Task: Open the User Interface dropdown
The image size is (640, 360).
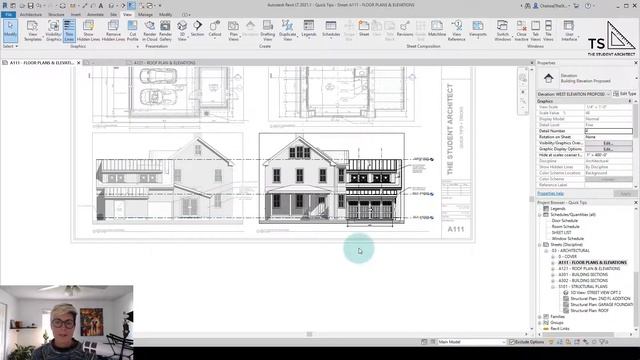Action: pos(569,31)
